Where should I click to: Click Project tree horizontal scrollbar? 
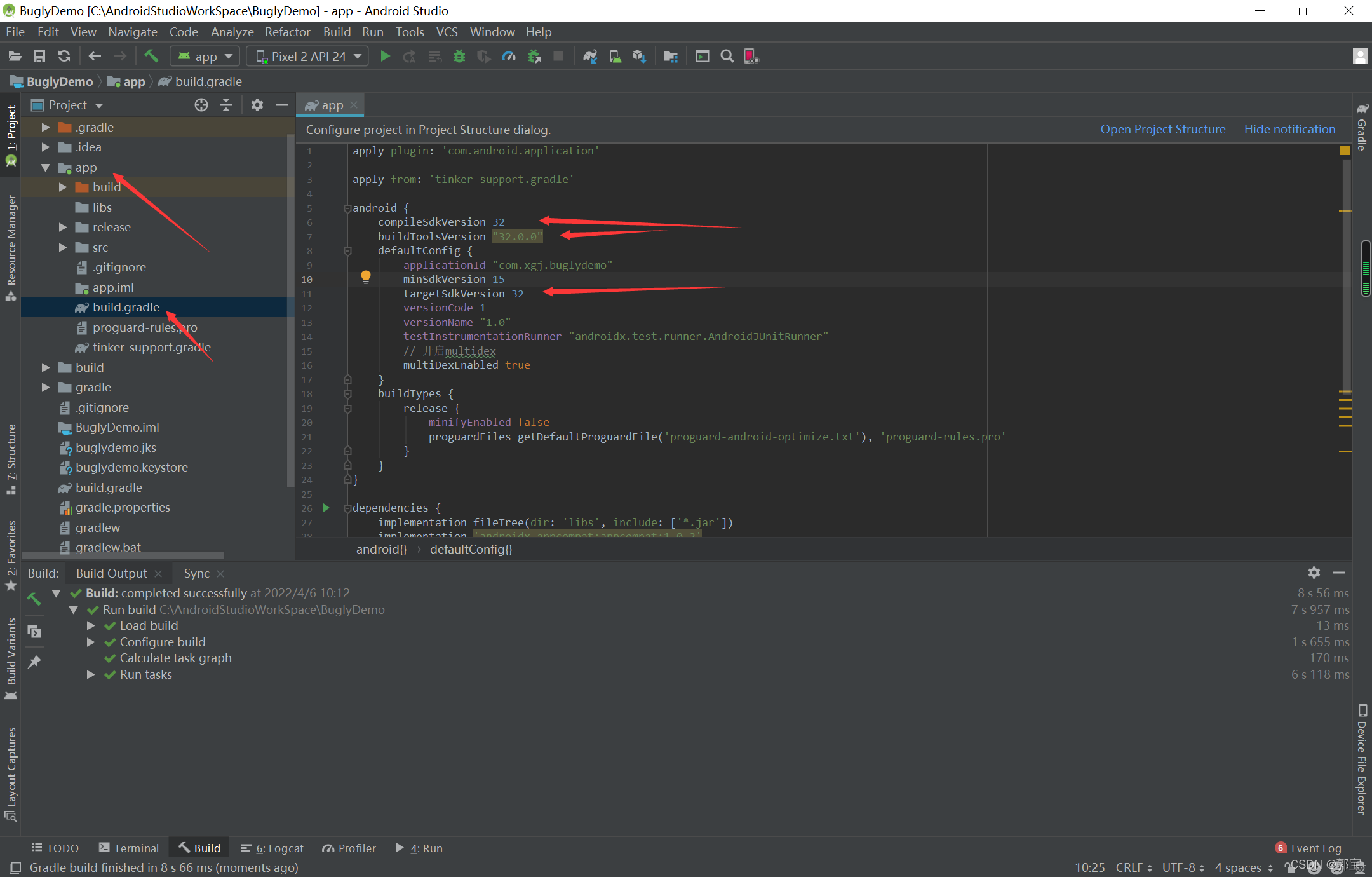tap(124, 555)
